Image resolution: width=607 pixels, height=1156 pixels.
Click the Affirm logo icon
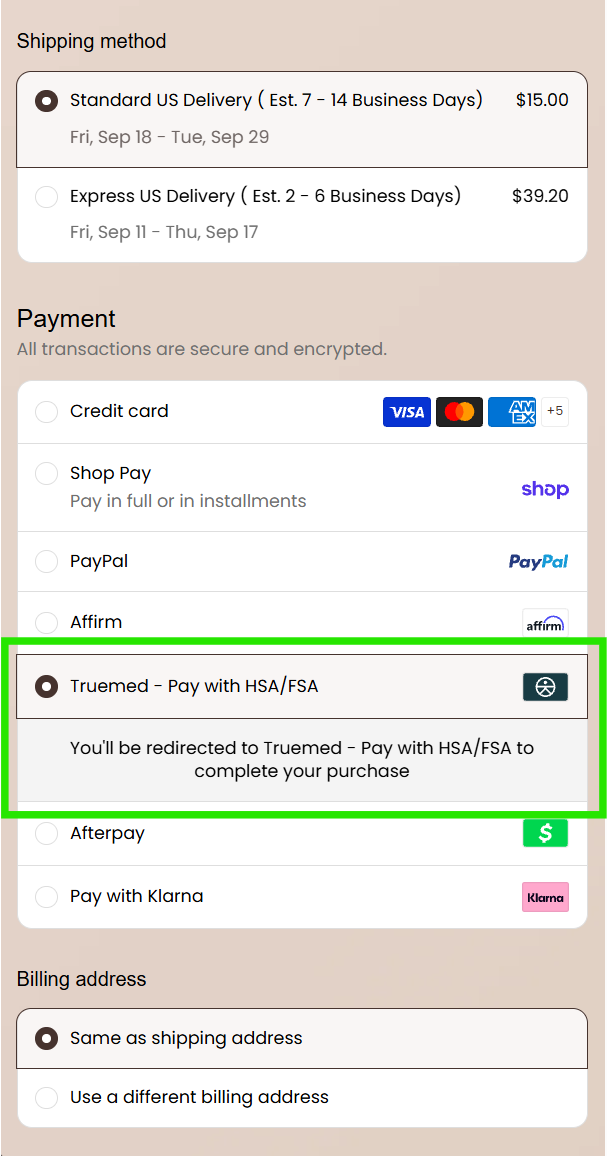(x=545, y=624)
